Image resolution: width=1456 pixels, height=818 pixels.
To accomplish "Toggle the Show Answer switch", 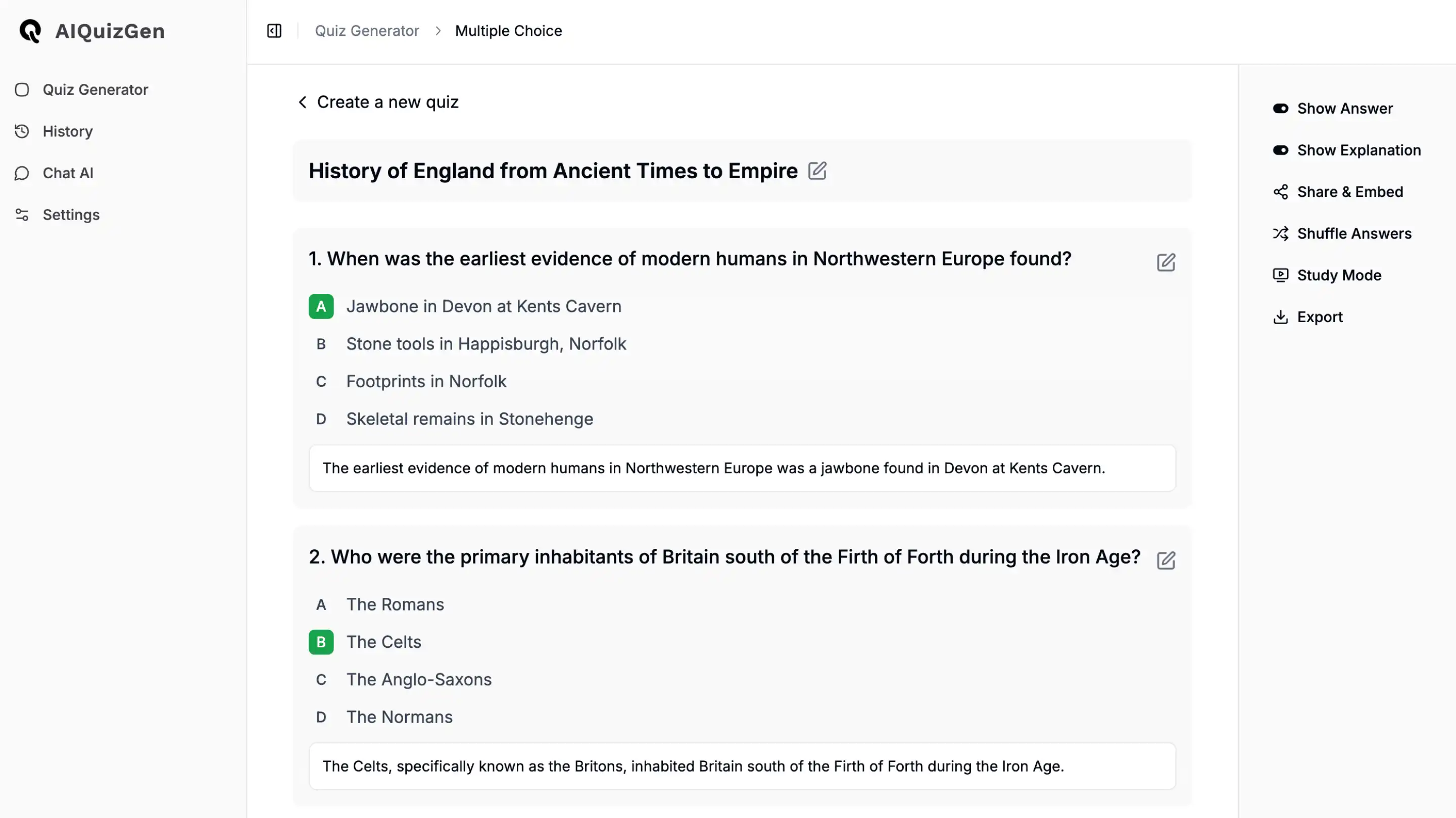I will [x=1281, y=109].
